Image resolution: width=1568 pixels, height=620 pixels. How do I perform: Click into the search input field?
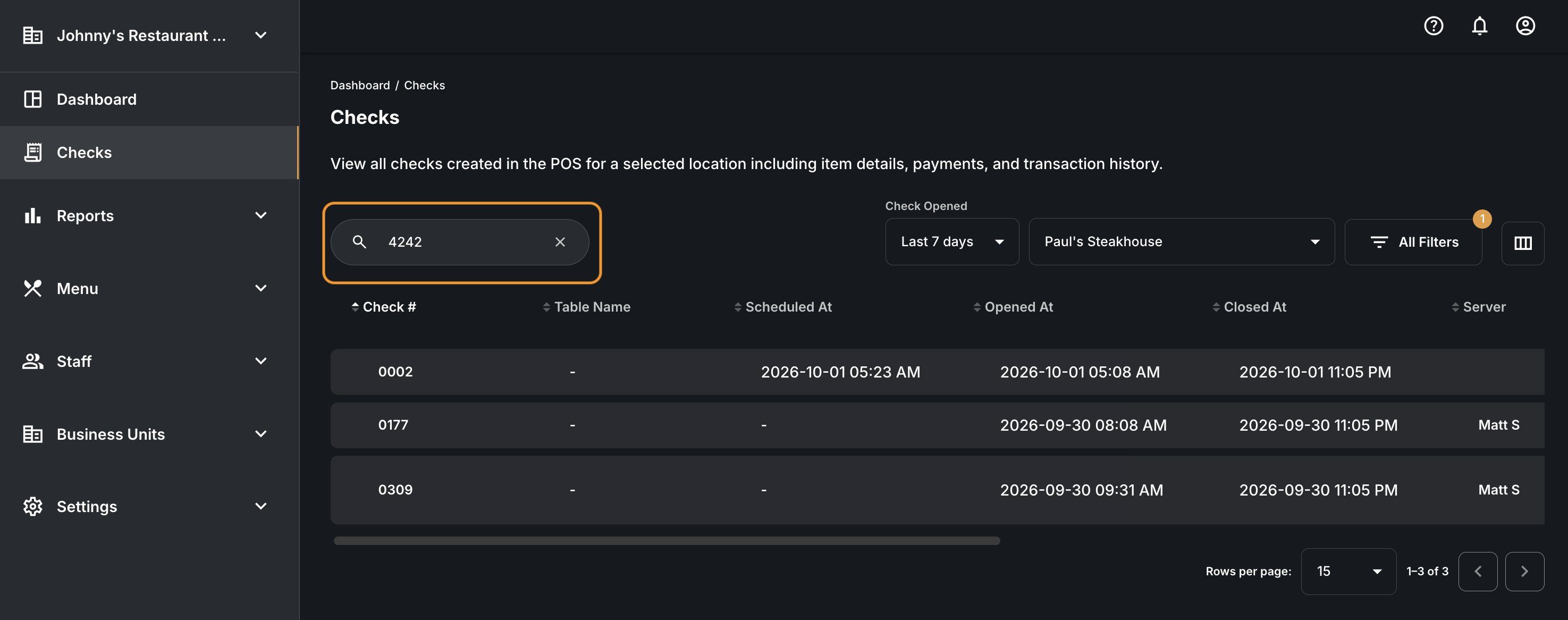coord(460,242)
